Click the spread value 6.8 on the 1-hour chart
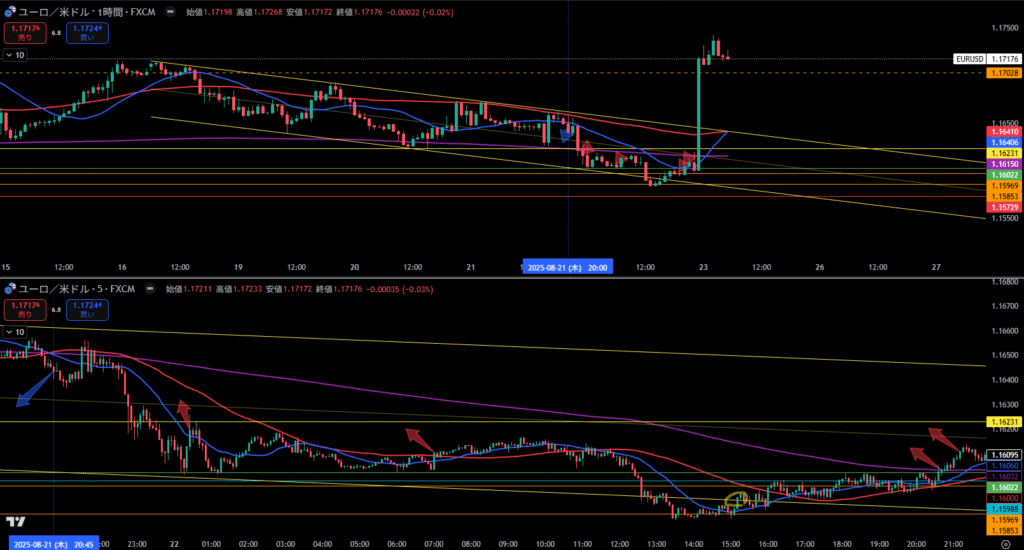Image resolution: width=1024 pixels, height=550 pixels. (56, 33)
